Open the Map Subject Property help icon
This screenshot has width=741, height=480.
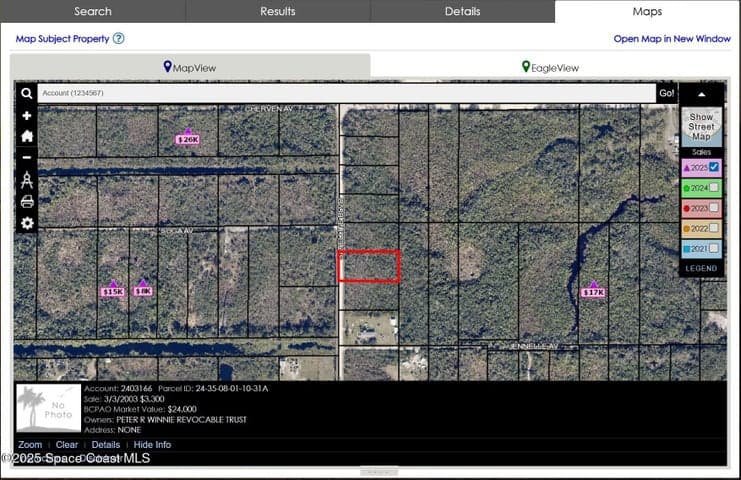119,39
